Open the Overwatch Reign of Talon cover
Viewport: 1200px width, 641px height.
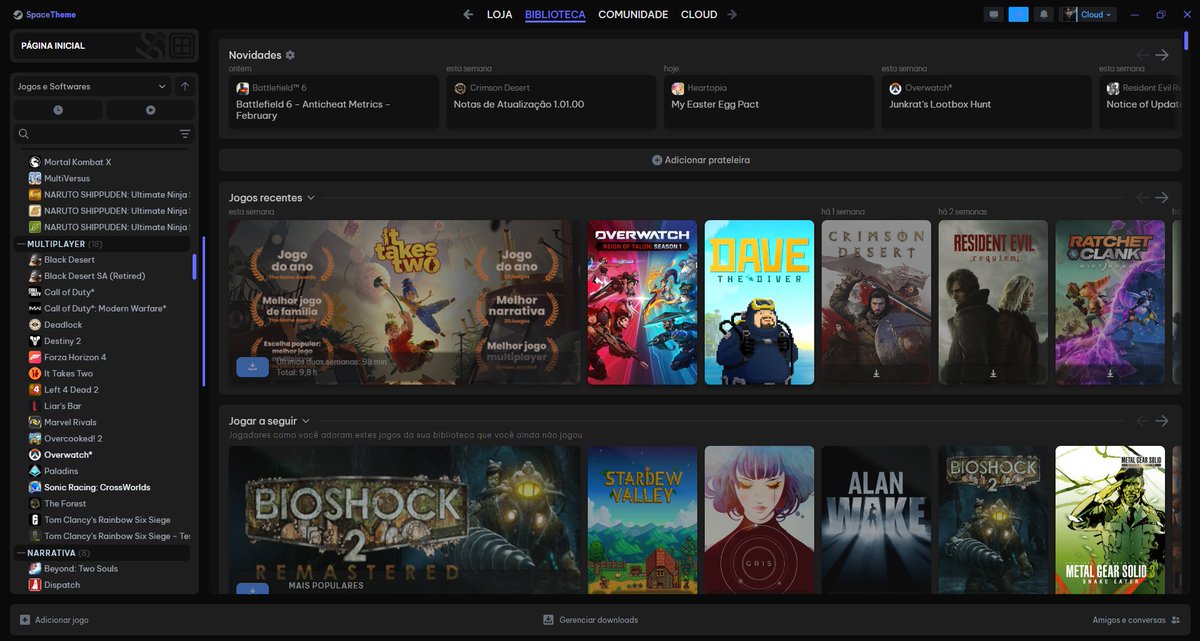tap(642, 302)
